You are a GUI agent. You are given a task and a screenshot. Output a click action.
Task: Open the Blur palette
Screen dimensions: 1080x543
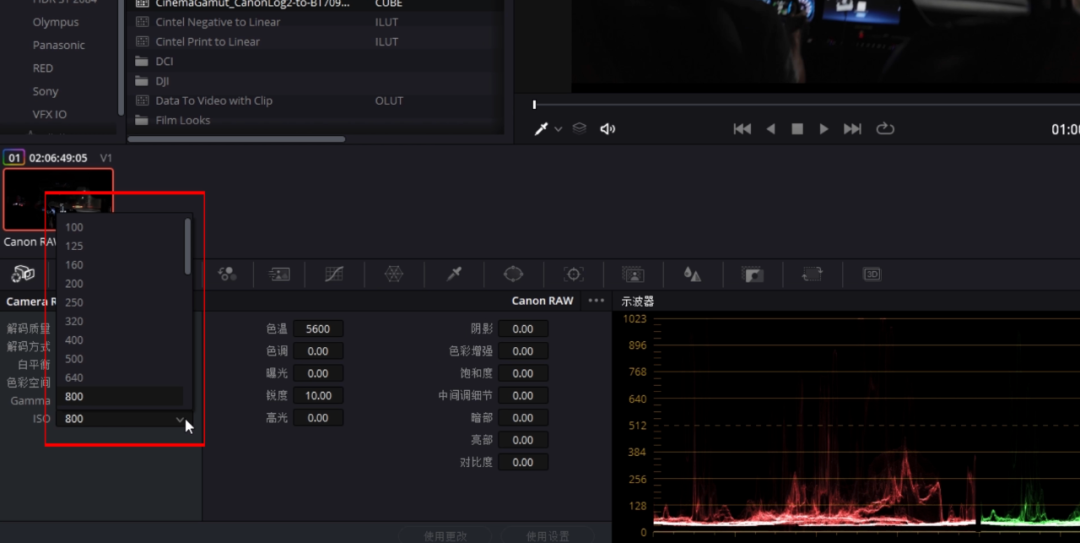click(x=692, y=274)
